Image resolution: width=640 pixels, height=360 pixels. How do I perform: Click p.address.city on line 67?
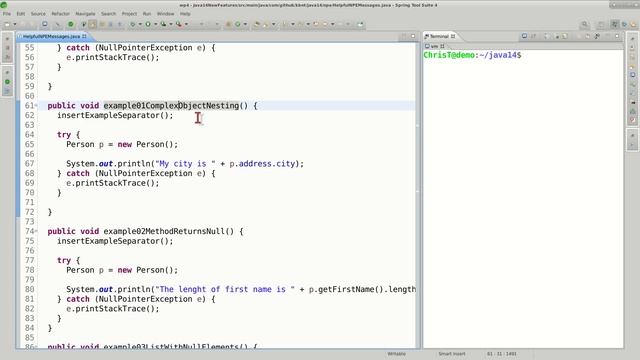262,164
